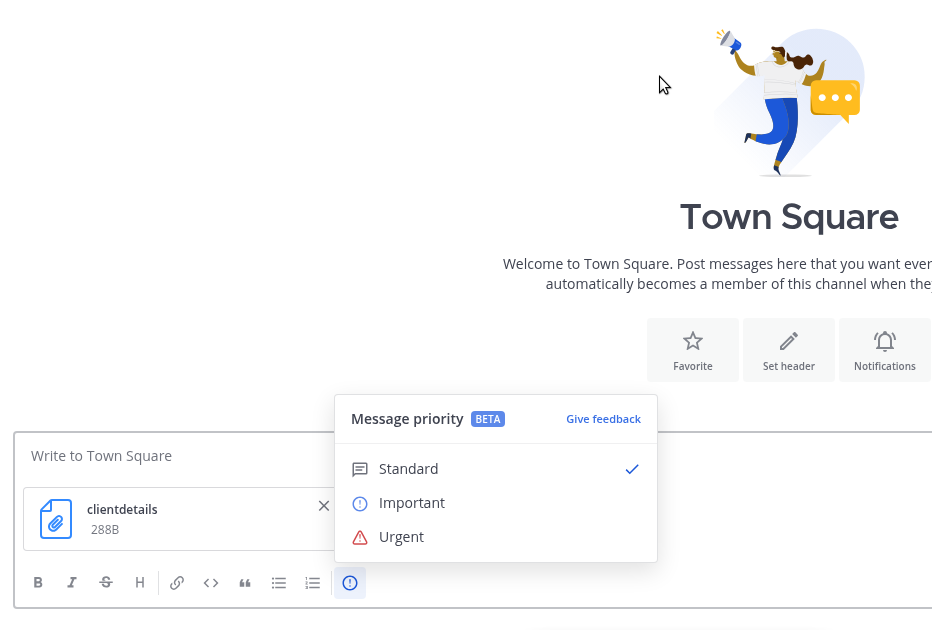Screen dimensions: 932x630
Task: Favorite the Town Square channel
Action: 692,349
